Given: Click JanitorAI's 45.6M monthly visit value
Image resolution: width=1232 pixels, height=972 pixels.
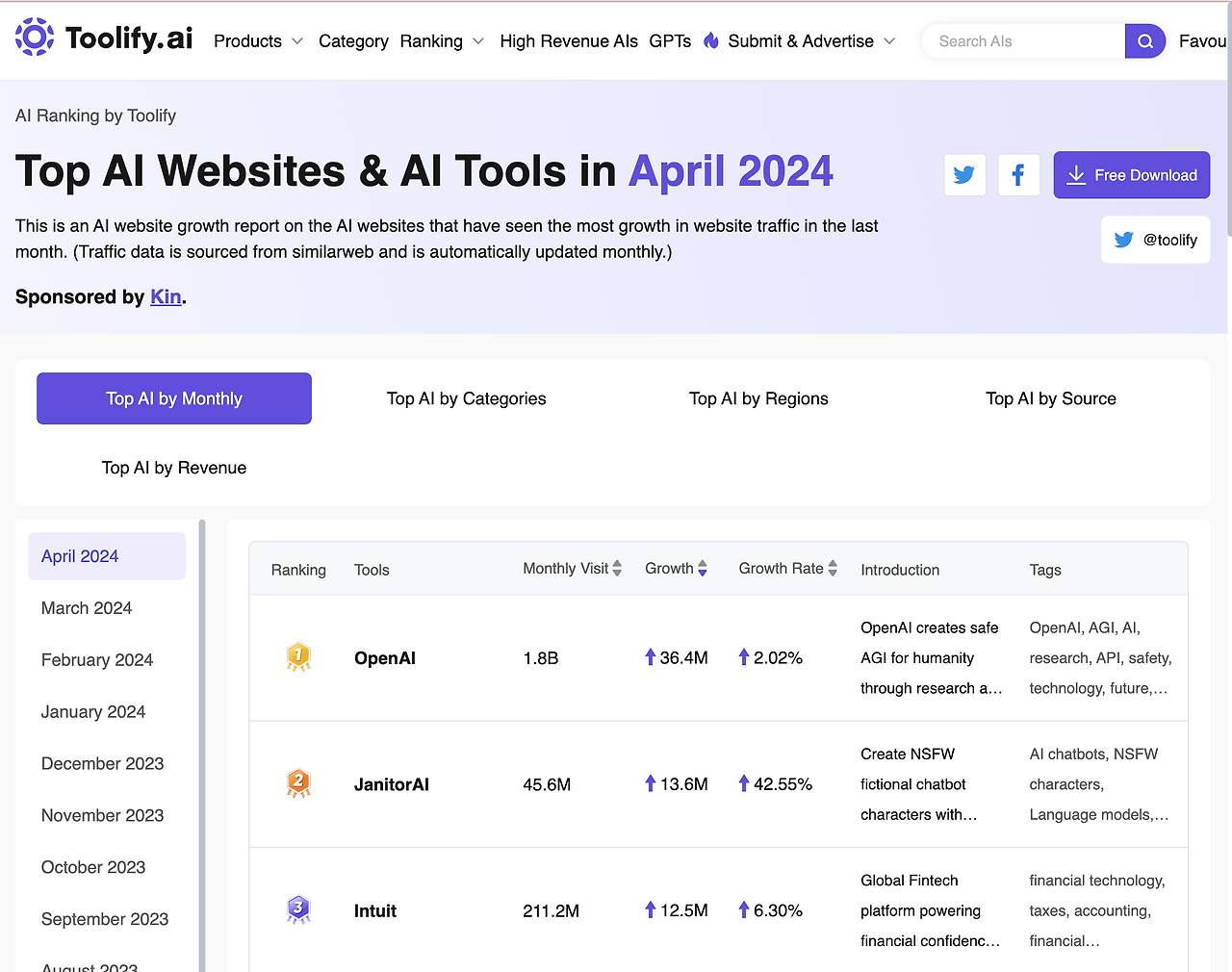Looking at the screenshot, I should [x=547, y=784].
